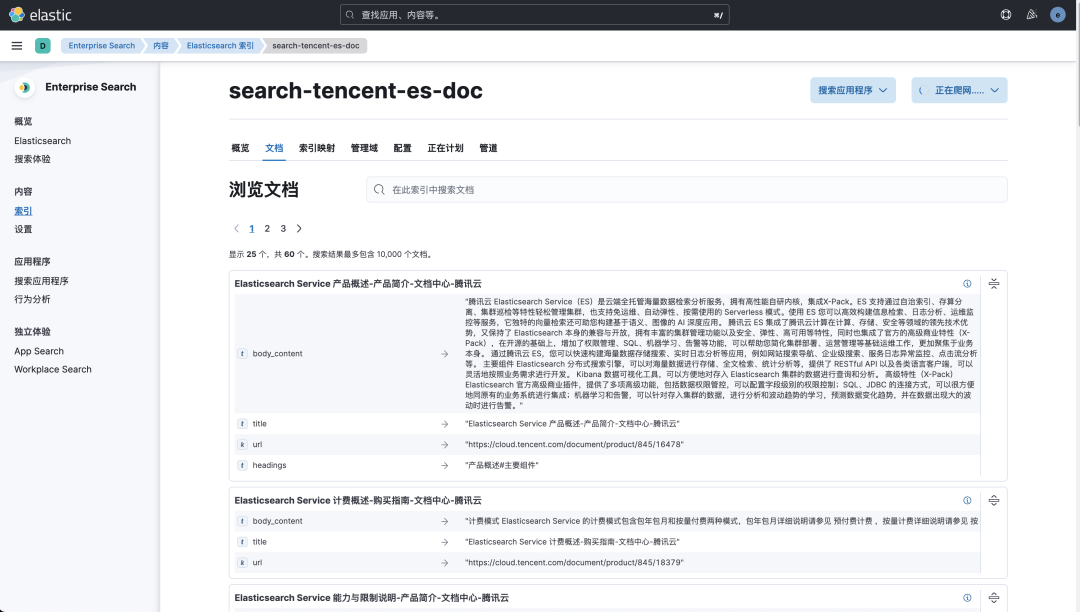Open Elasticsearch in the sidebar
The width and height of the screenshot is (1080, 612).
(43, 140)
